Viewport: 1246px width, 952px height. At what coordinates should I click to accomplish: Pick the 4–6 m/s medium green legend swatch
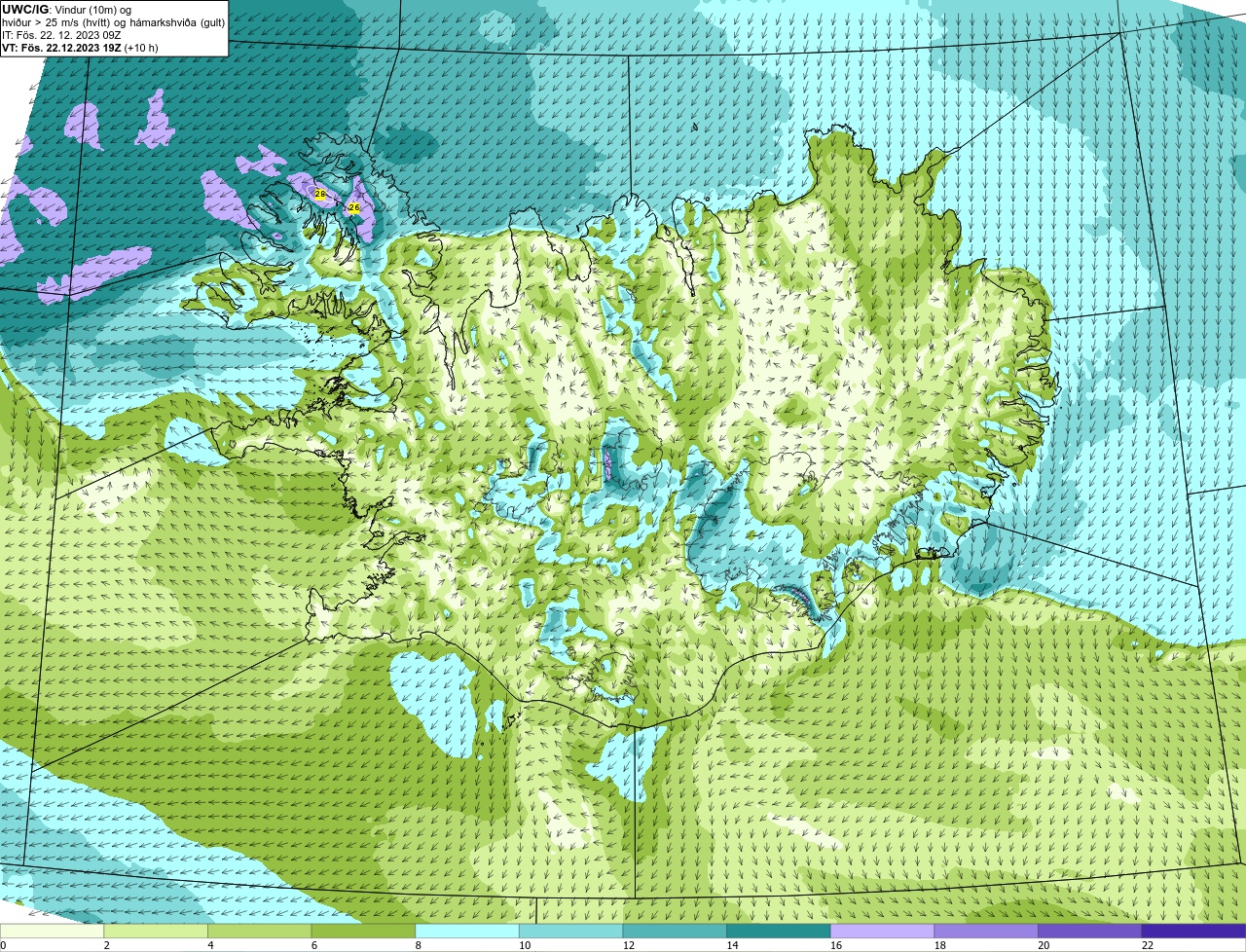point(259,932)
